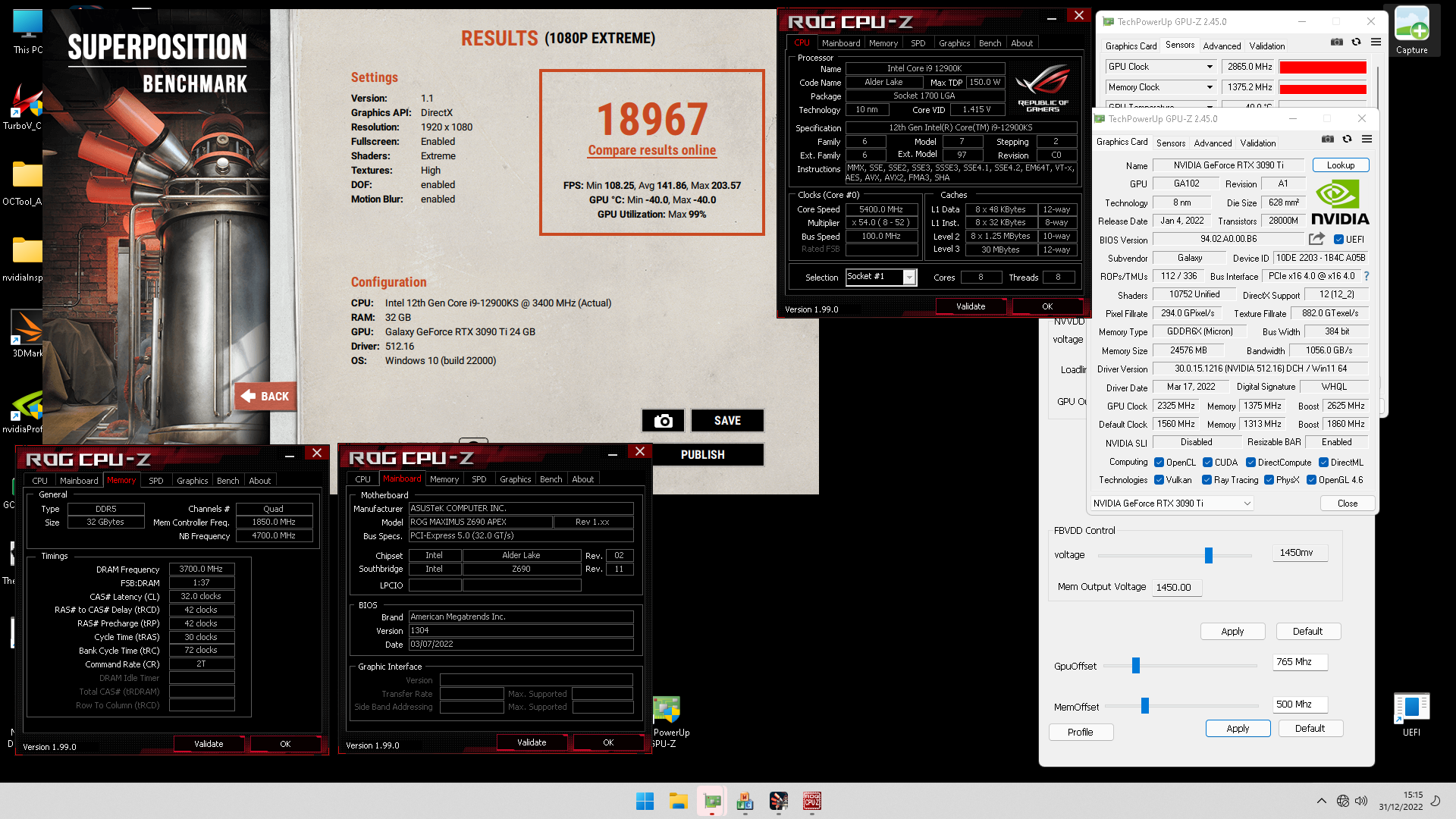Expand the GPU Clock sensor dropdown
The width and height of the screenshot is (1456, 819).
click(1210, 67)
